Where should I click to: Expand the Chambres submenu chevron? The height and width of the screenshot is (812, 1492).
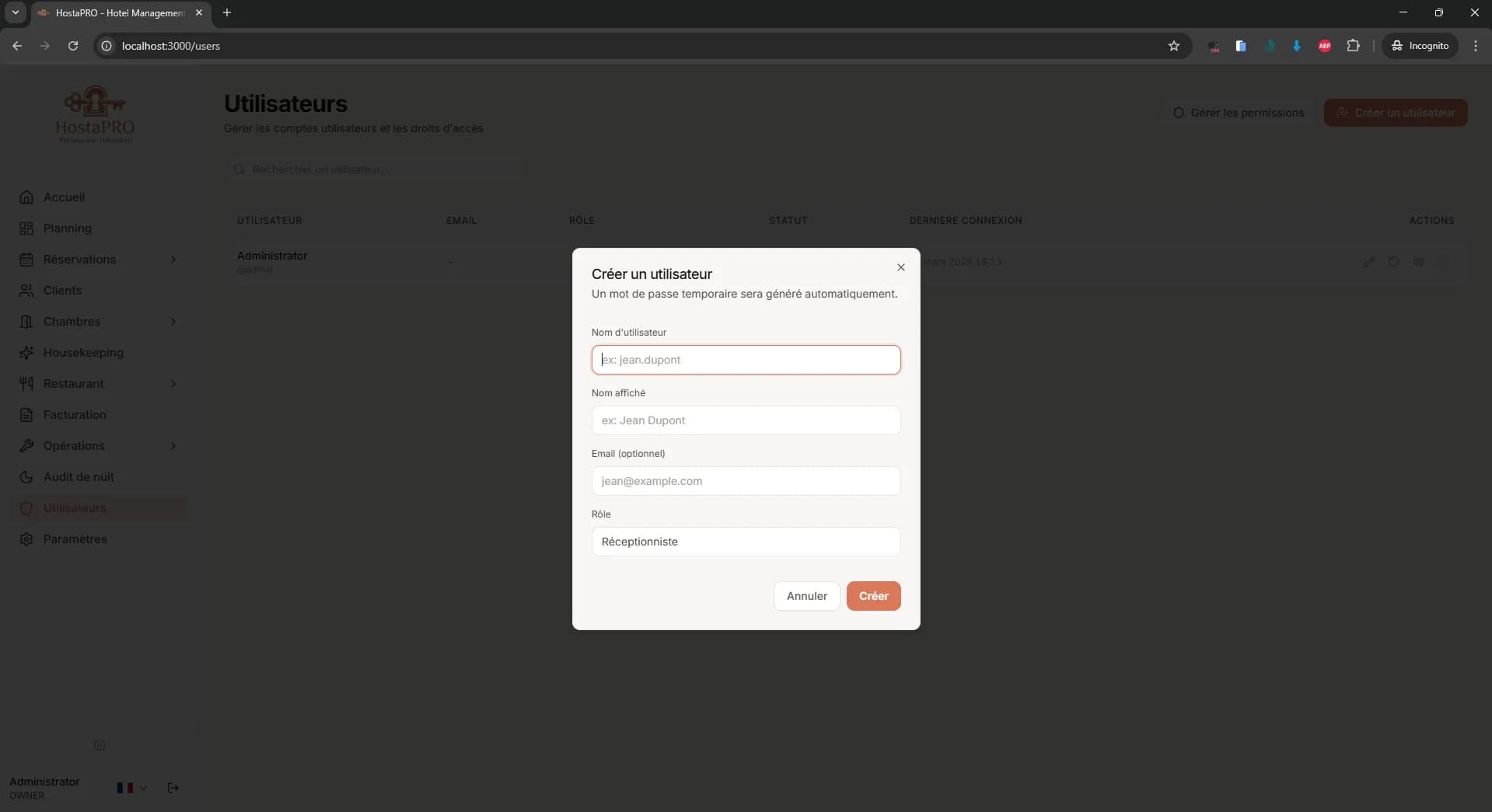pos(174,322)
